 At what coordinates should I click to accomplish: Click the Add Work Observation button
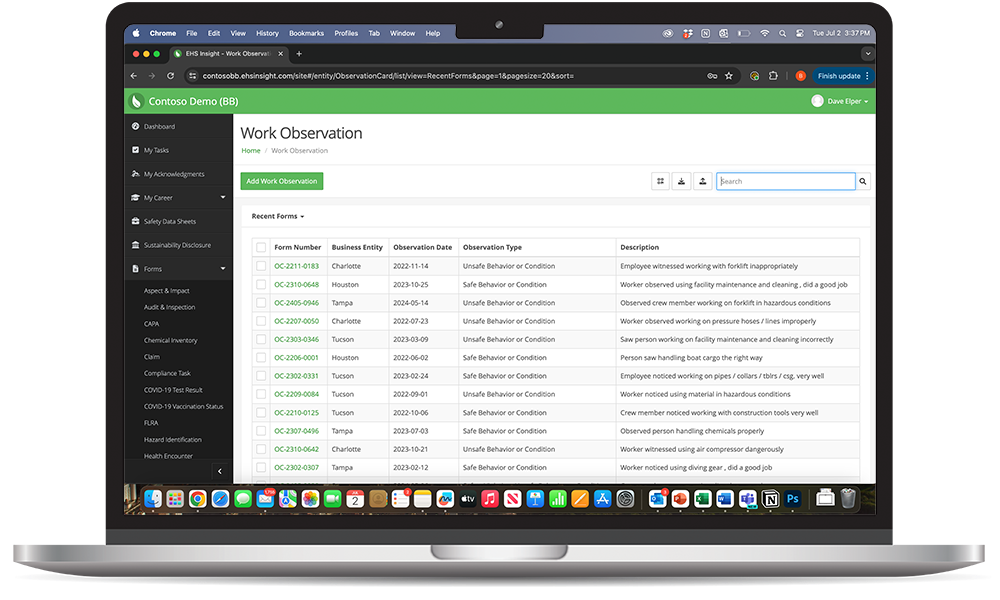(x=281, y=181)
